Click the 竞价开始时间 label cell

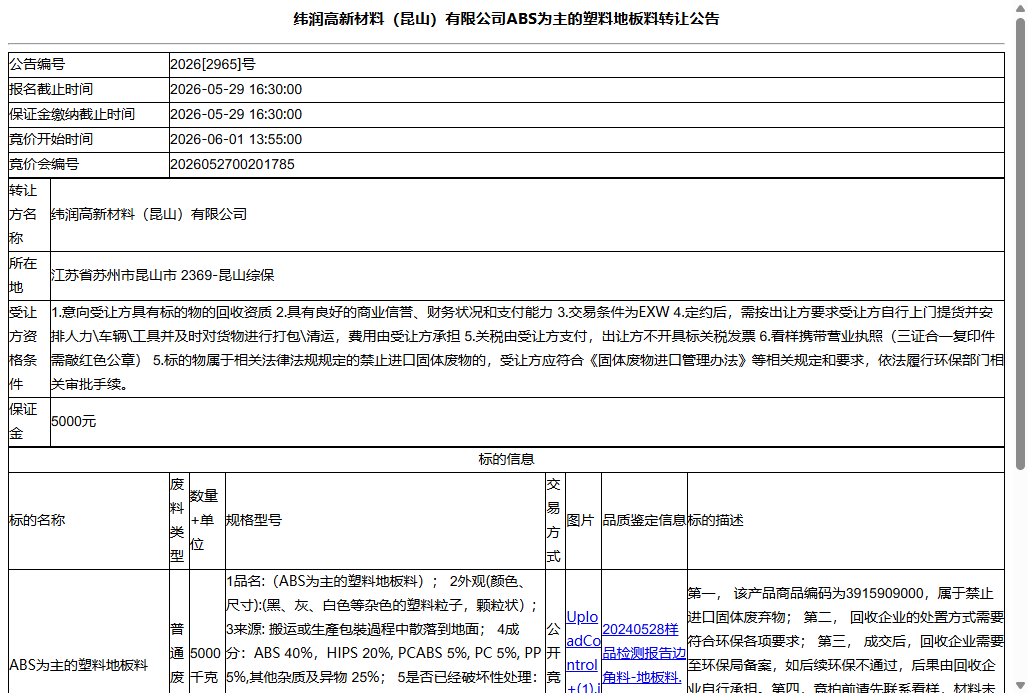coord(89,139)
